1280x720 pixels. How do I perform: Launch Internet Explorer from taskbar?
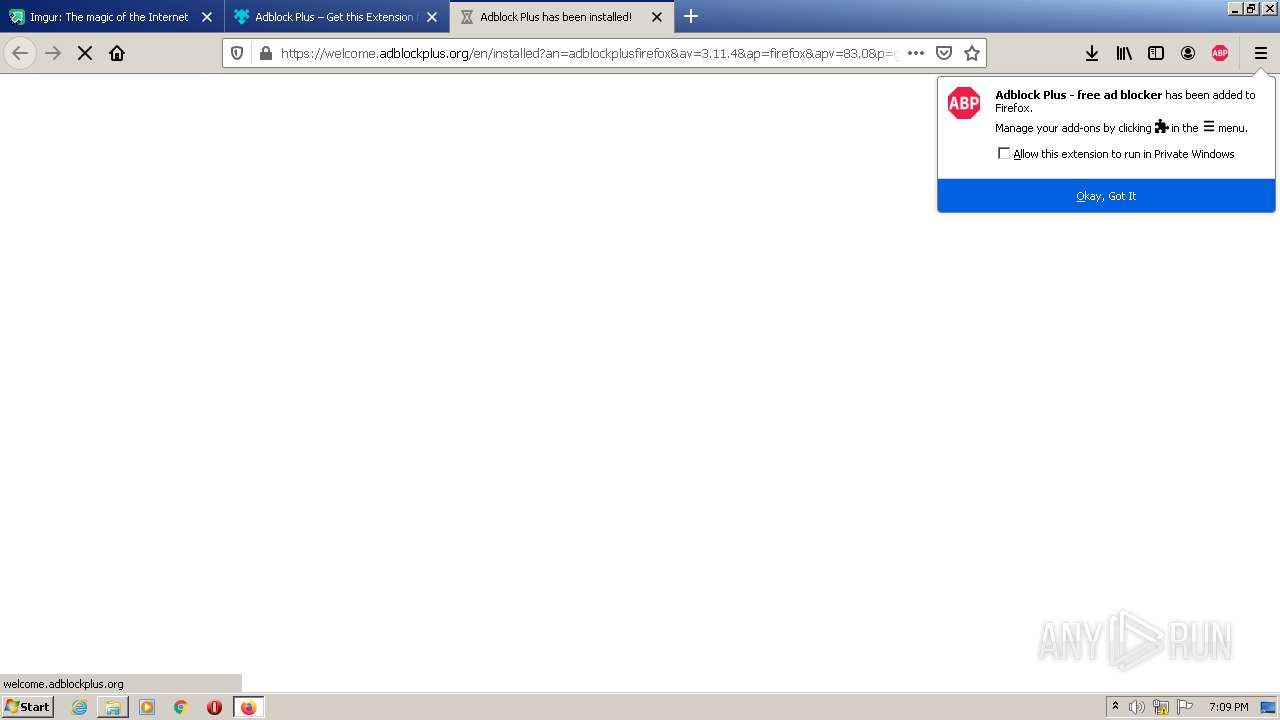tap(79, 707)
